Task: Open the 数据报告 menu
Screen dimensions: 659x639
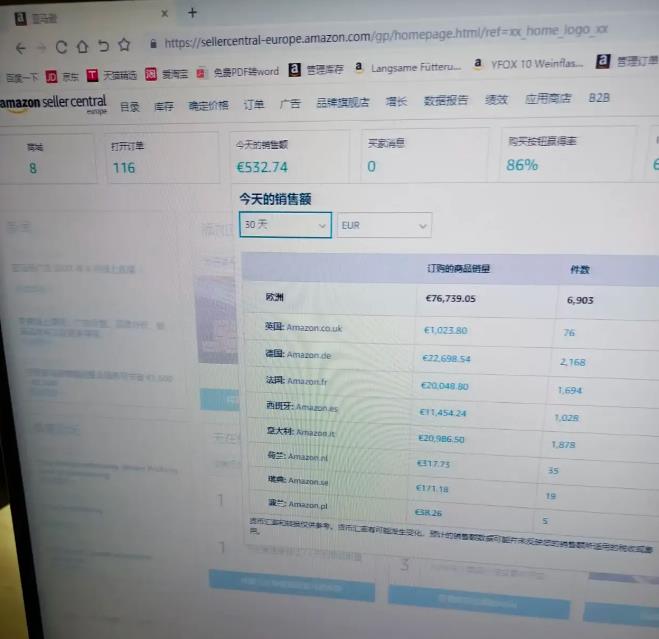Action: coord(446,100)
